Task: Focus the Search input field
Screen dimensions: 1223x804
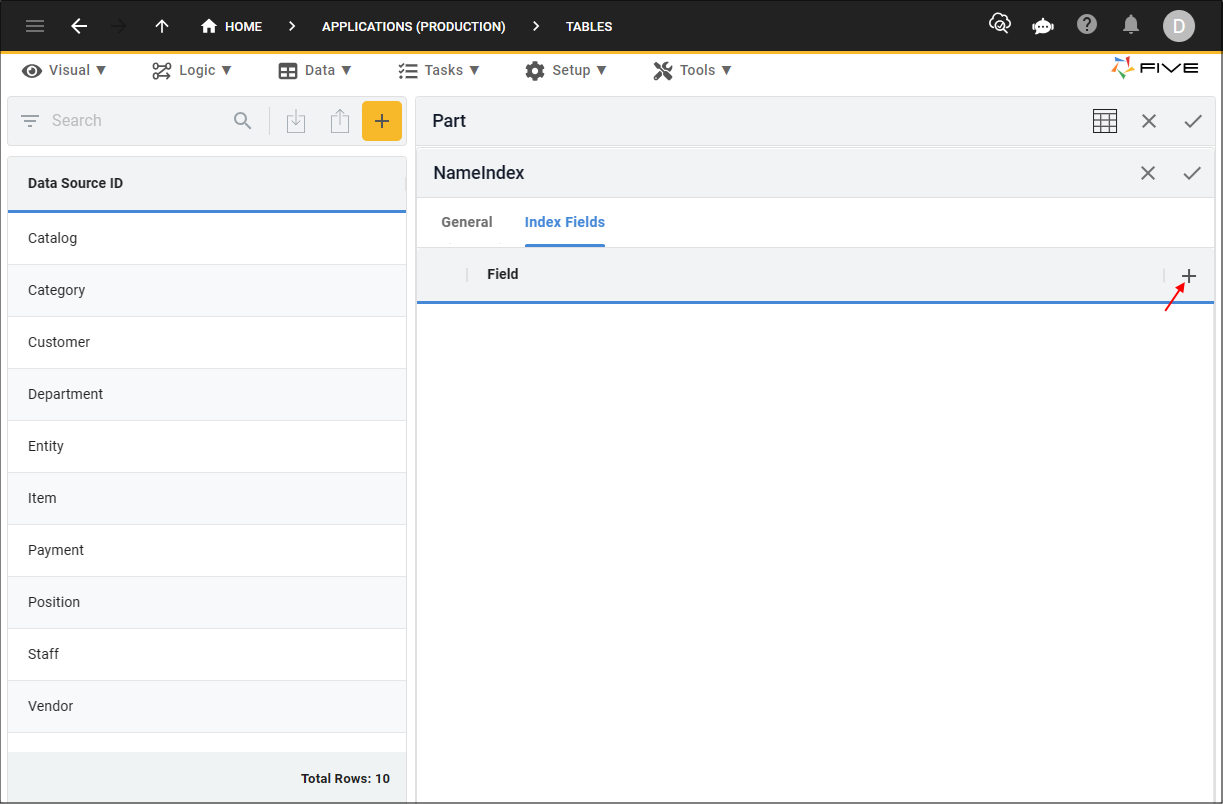Action: 135,121
